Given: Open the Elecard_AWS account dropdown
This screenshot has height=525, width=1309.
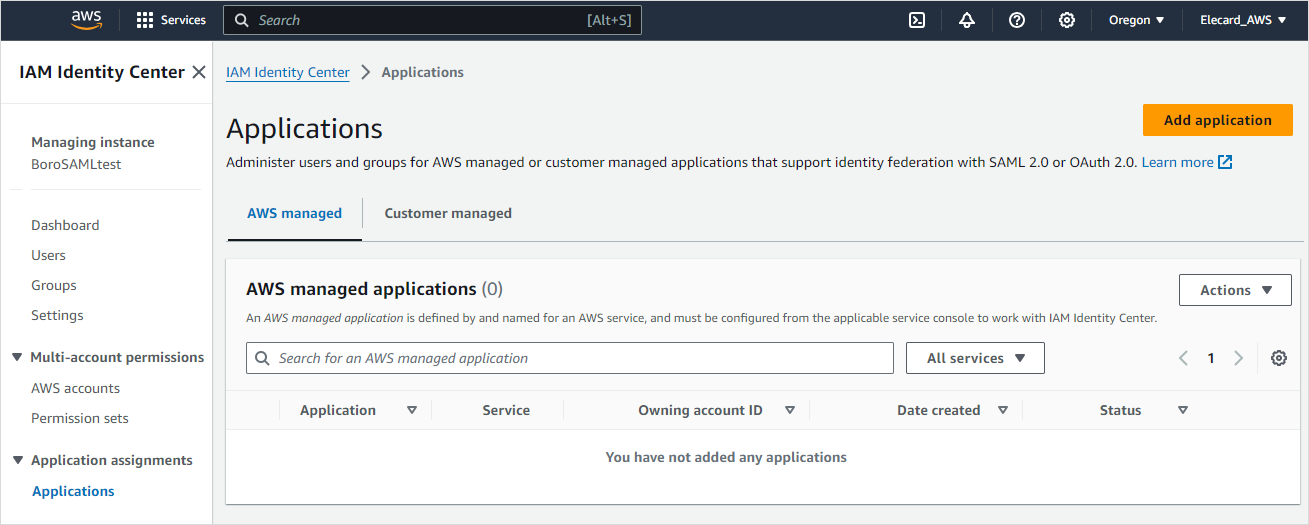Looking at the screenshot, I should click(x=1243, y=20).
